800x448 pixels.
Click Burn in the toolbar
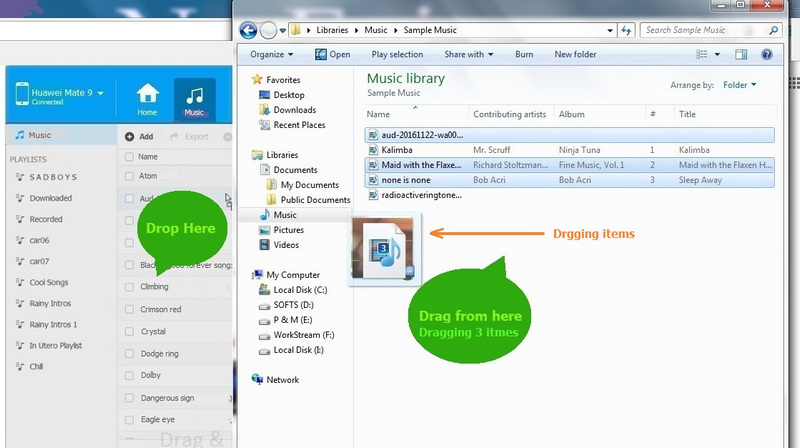pyautogui.click(x=524, y=54)
